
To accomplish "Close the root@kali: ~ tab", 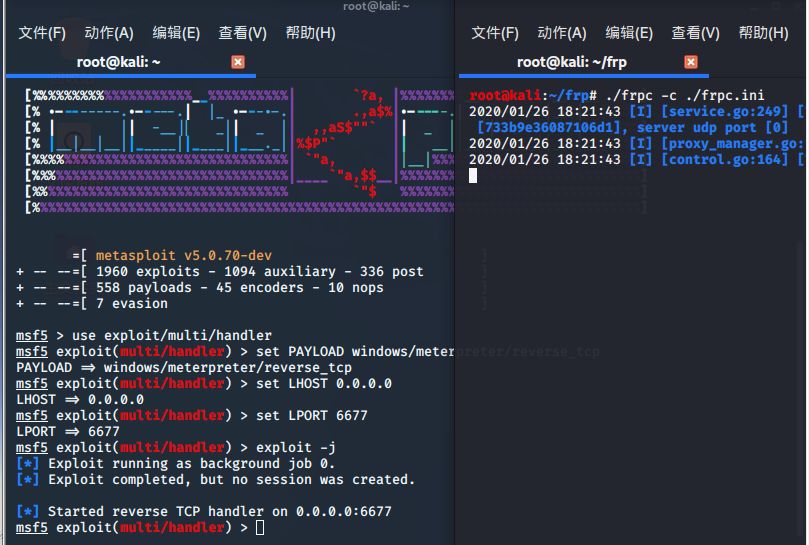I will click(238, 62).
